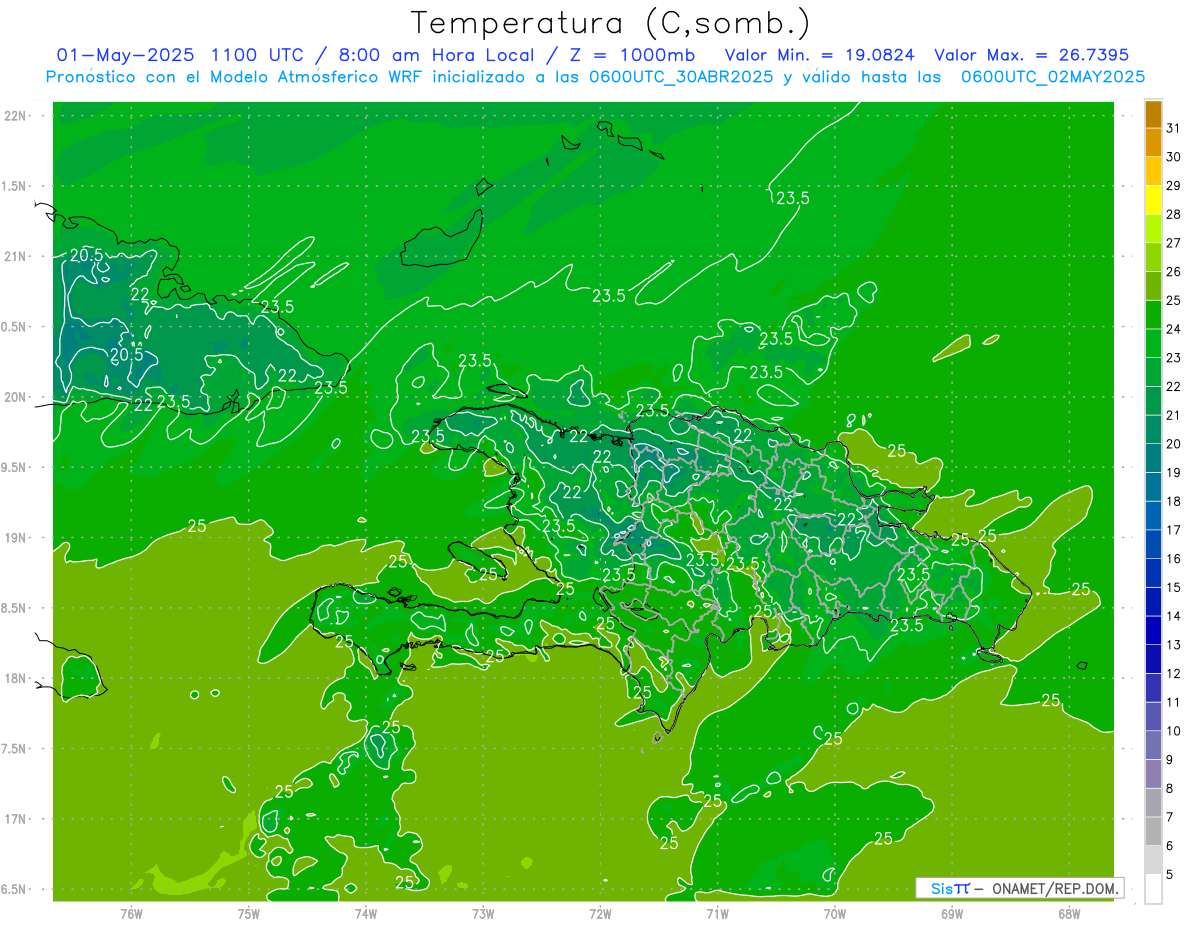1200x927 pixels.
Task: Click the '18N' latitude axis label
Action: click(x=15, y=679)
